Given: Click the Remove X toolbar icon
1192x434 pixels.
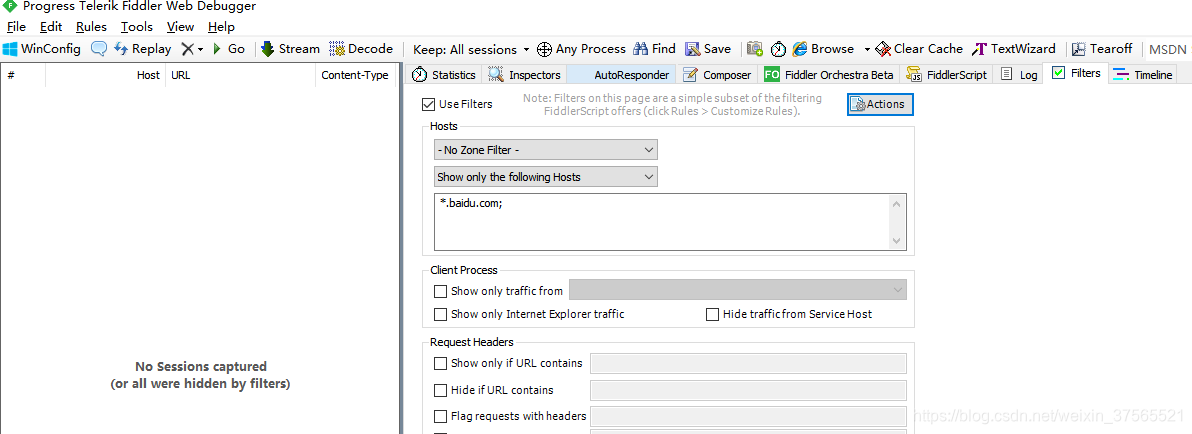Looking at the screenshot, I should [187, 49].
